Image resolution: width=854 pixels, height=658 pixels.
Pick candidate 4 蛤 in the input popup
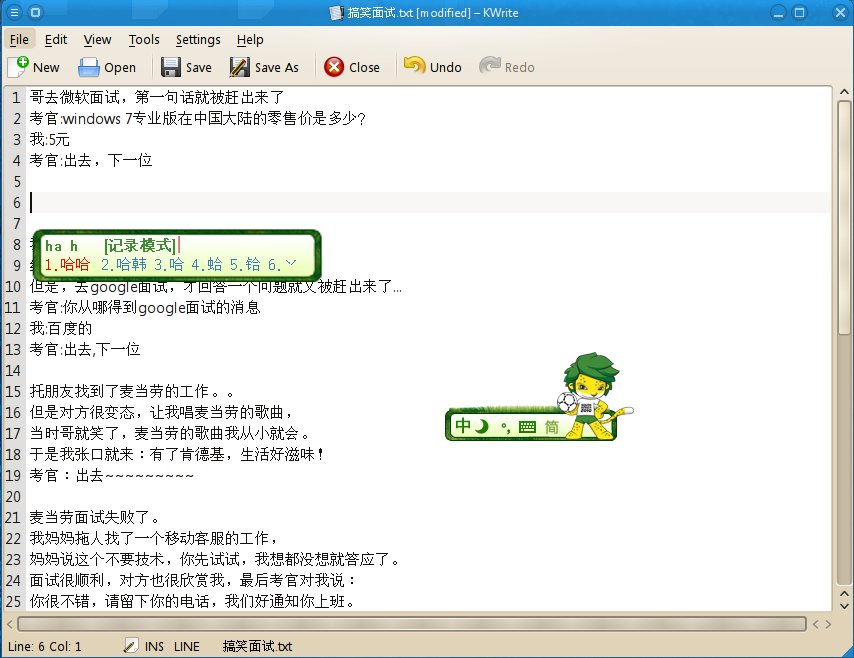tap(206, 265)
